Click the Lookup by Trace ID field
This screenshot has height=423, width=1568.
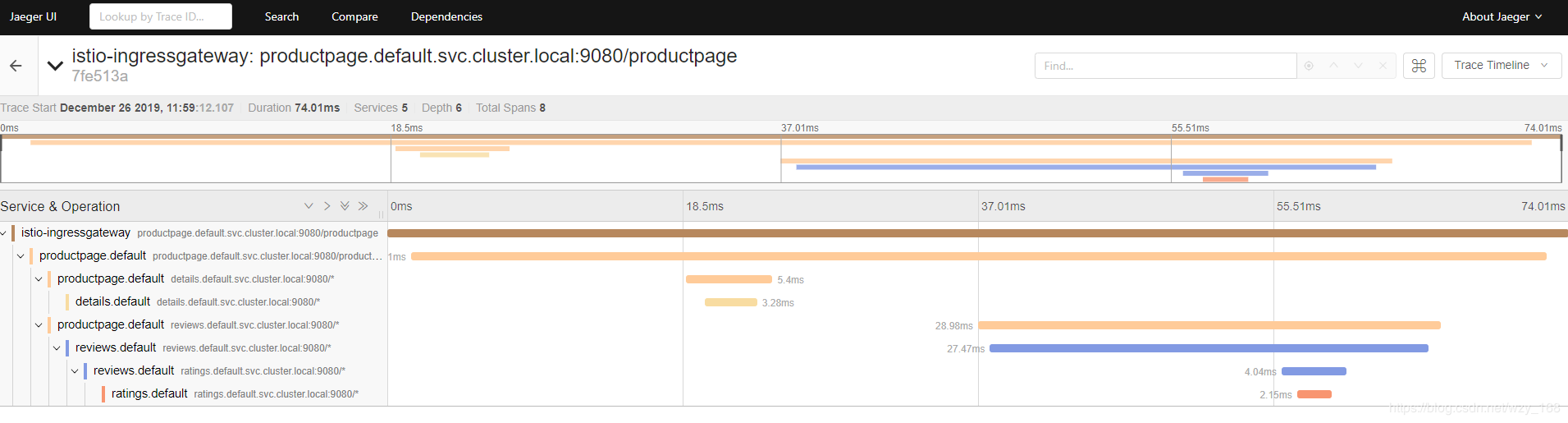click(160, 16)
